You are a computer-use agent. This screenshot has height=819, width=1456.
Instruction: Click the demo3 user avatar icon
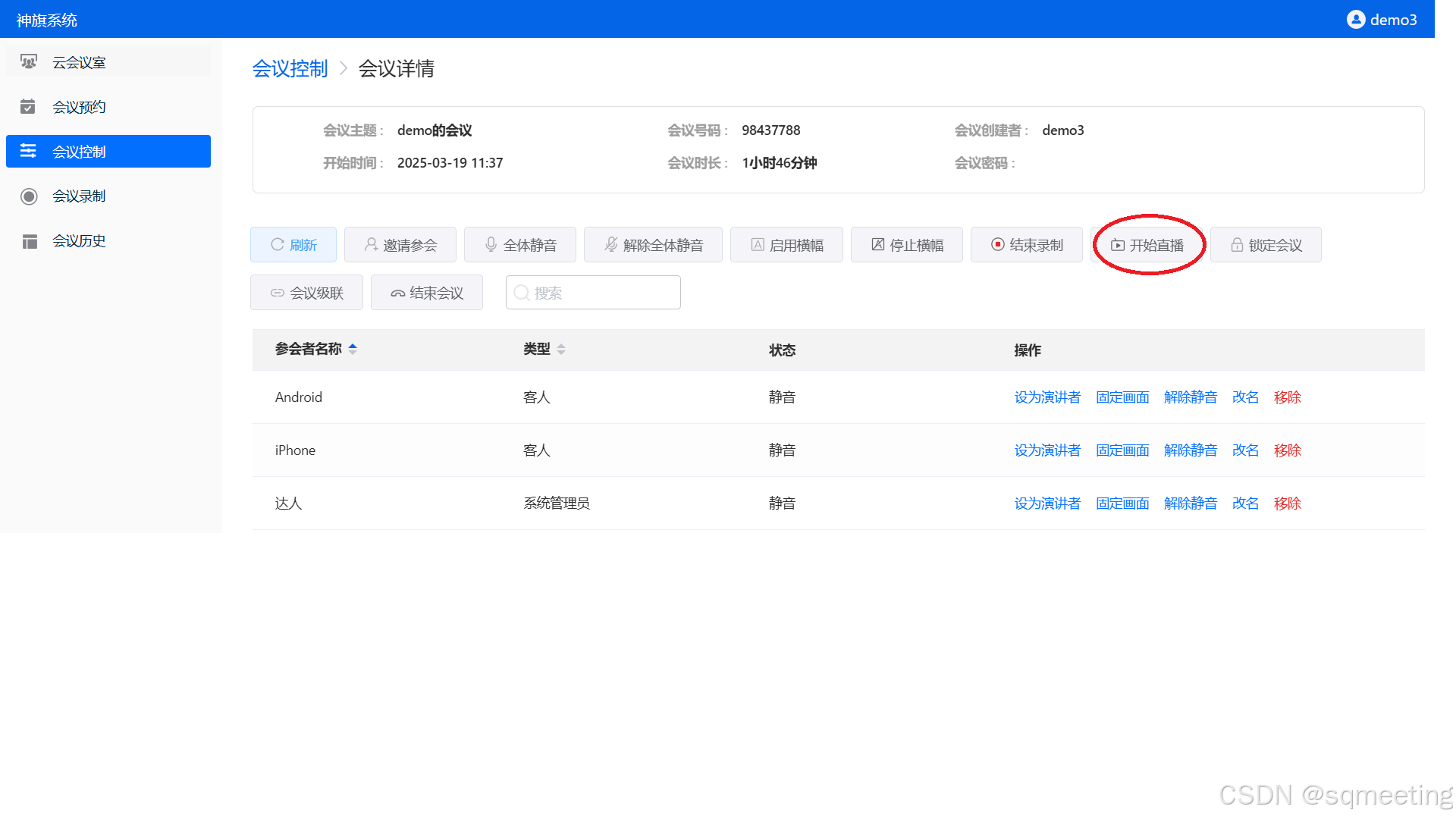coord(1355,20)
